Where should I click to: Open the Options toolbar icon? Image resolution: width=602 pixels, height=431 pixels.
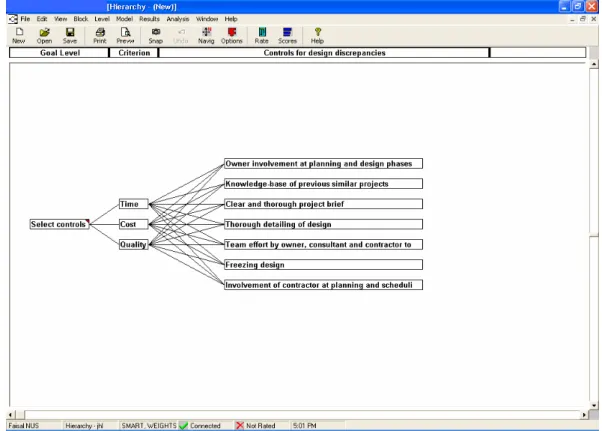[x=232, y=36]
